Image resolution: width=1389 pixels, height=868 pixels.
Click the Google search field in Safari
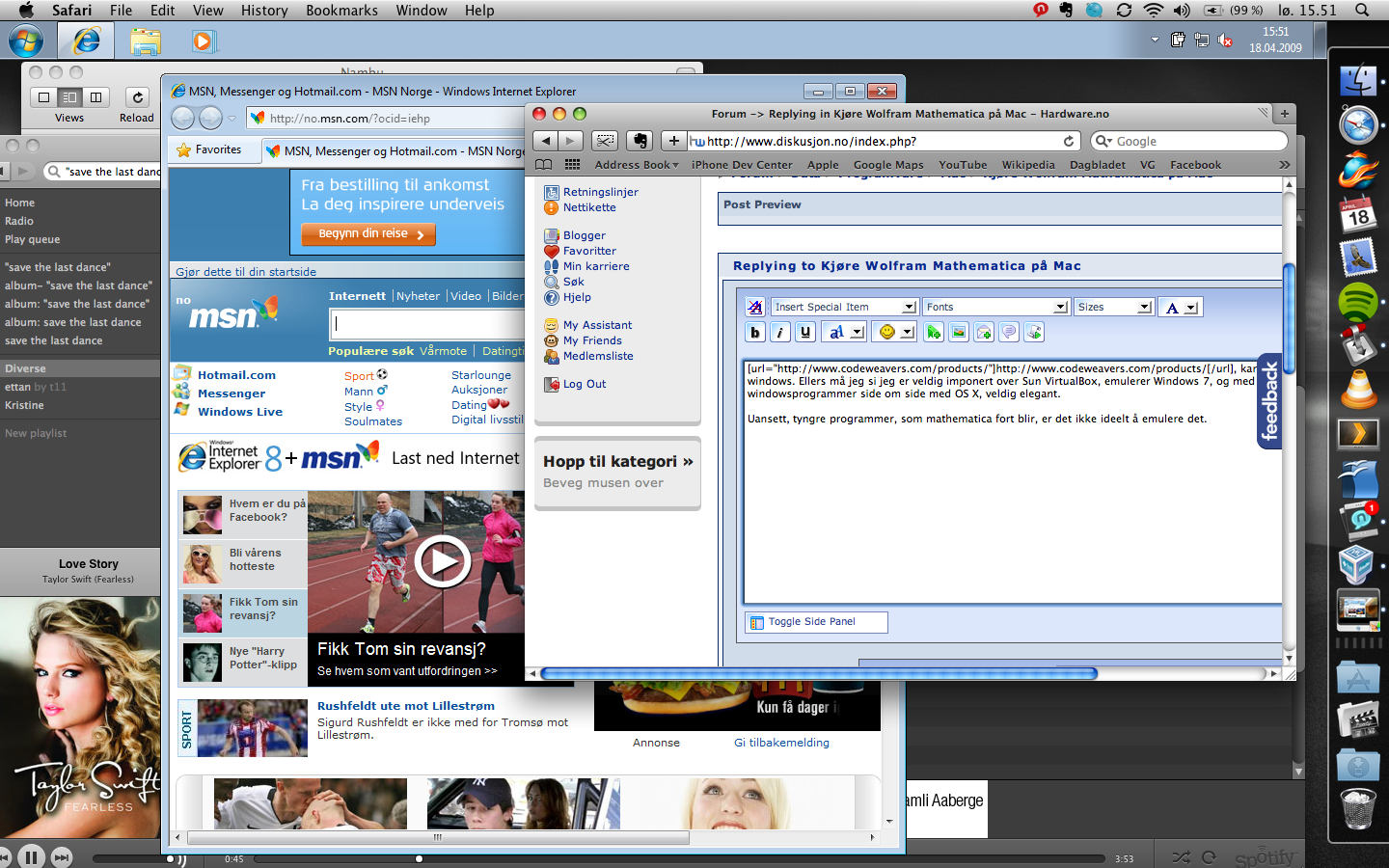1189,141
